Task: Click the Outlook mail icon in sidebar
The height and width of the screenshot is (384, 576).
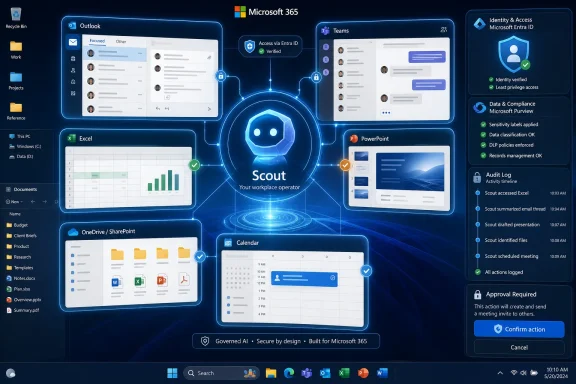Action: click(x=73, y=42)
